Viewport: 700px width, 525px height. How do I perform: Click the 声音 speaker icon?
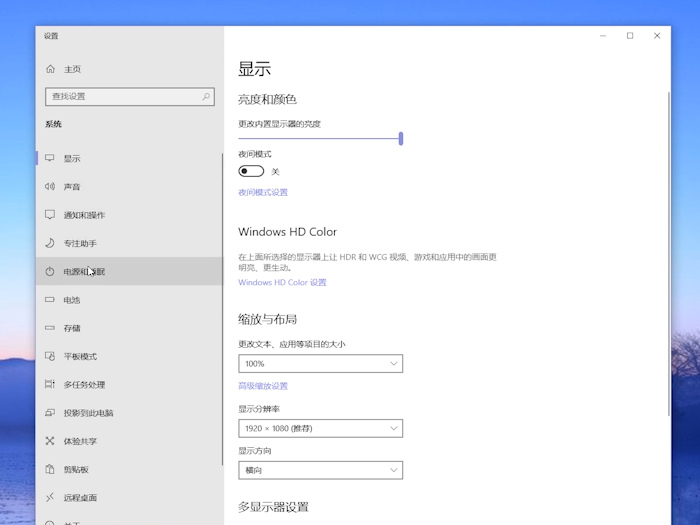tap(50, 186)
